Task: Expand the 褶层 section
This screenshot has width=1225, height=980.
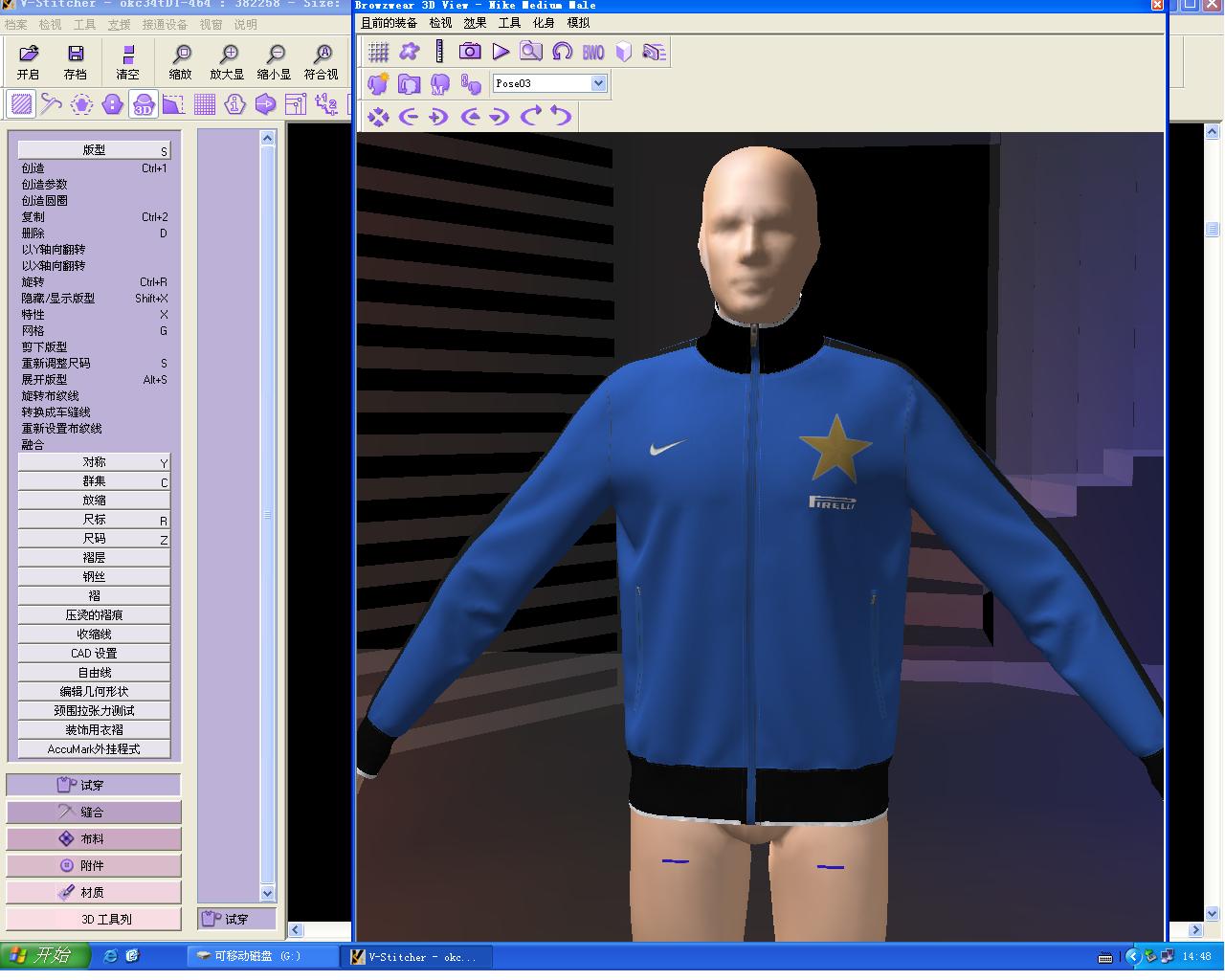Action: click(94, 558)
